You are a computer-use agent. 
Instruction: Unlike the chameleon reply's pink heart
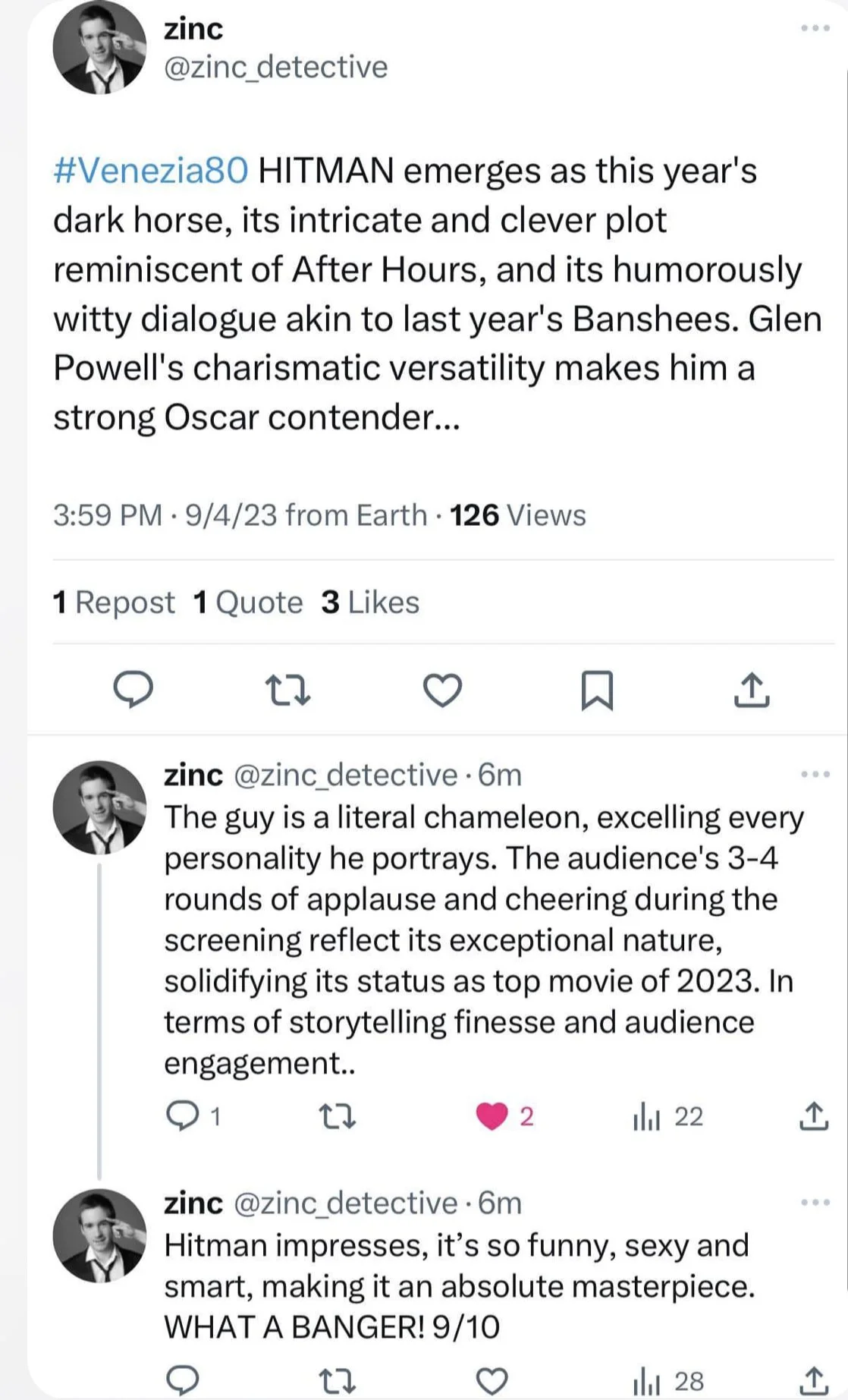click(492, 1116)
